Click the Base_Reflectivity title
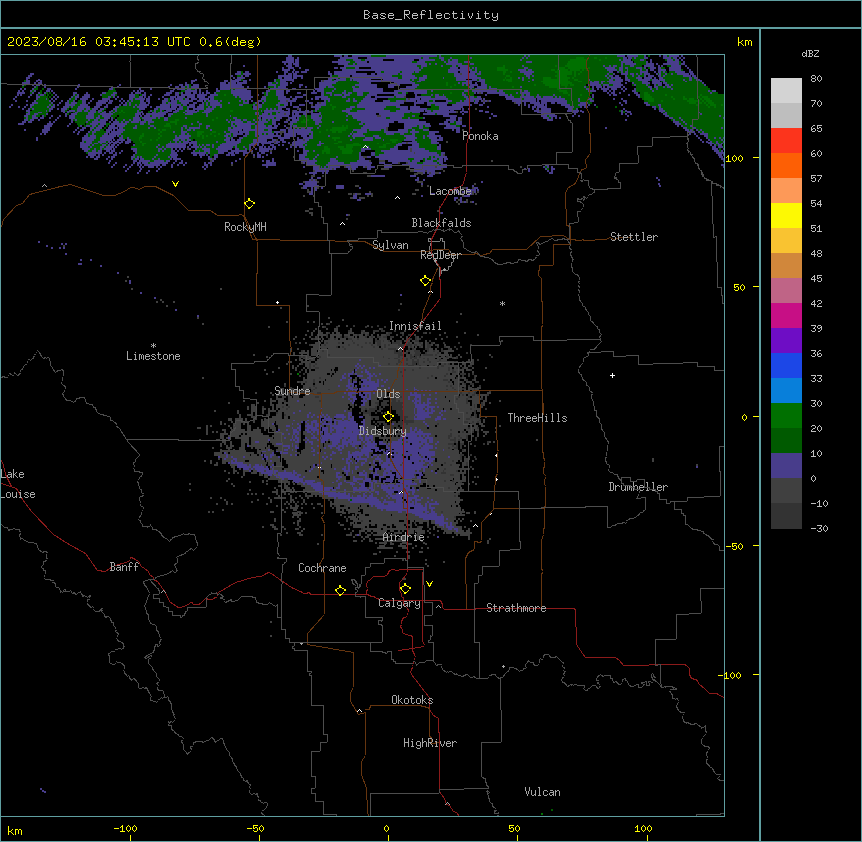This screenshot has width=862, height=842. (x=431, y=15)
